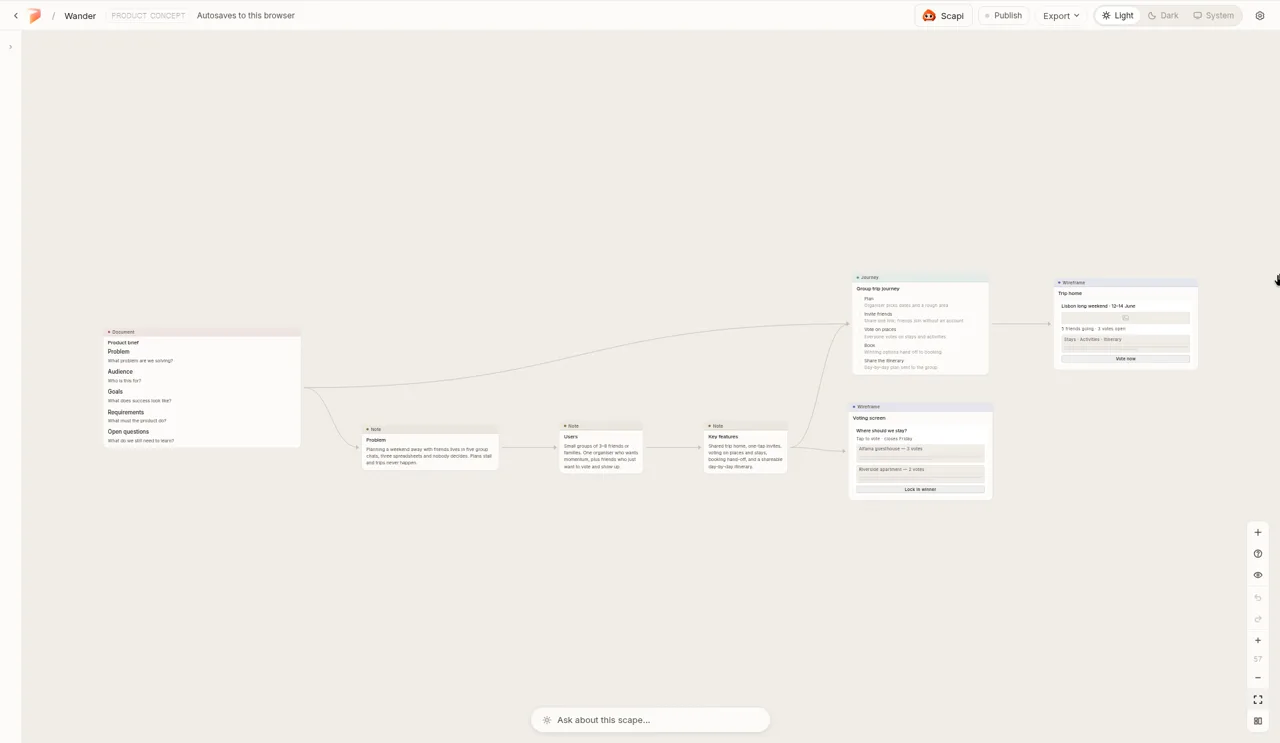Click Audience heading in Document

[120, 372]
